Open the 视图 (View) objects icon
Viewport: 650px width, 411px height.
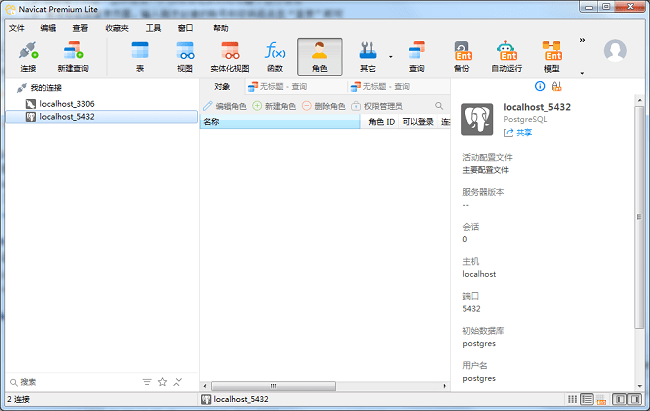[185, 56]
